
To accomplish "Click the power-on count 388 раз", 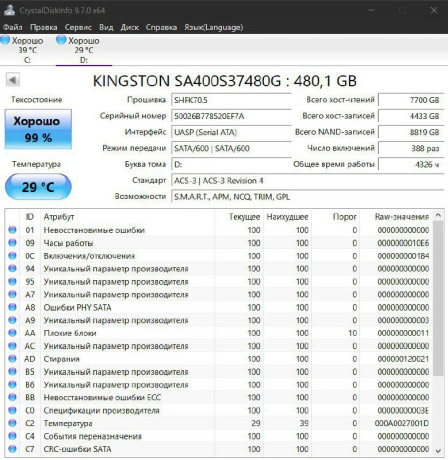I will (411, 148).
